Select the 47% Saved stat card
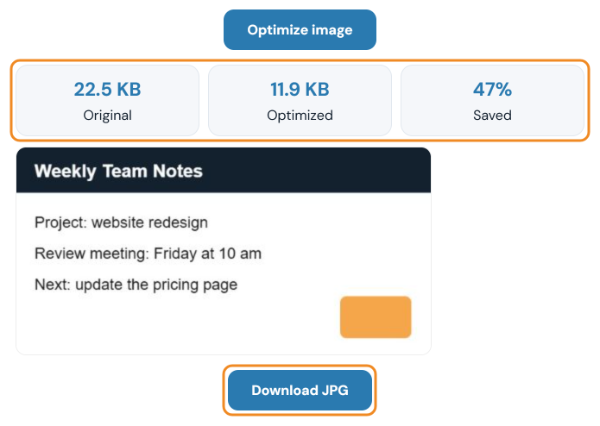Screen dimensions: 600x426 coord(492,100)
